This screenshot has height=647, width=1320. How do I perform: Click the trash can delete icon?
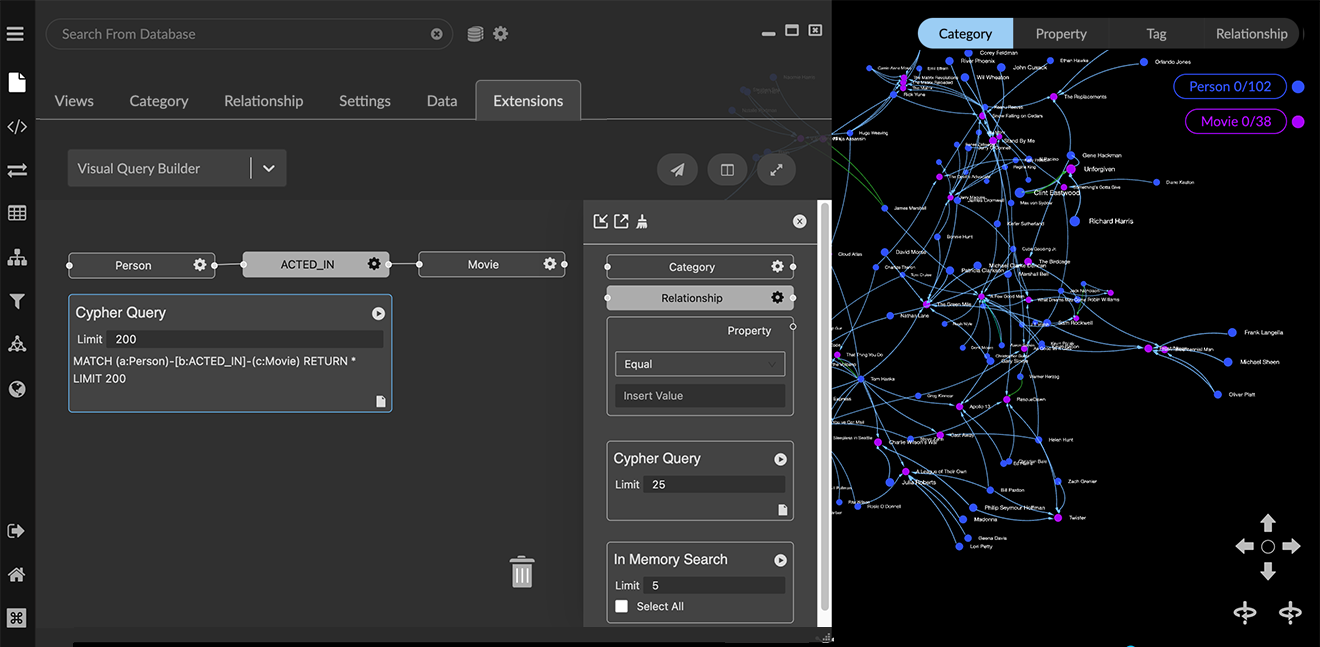522,572
